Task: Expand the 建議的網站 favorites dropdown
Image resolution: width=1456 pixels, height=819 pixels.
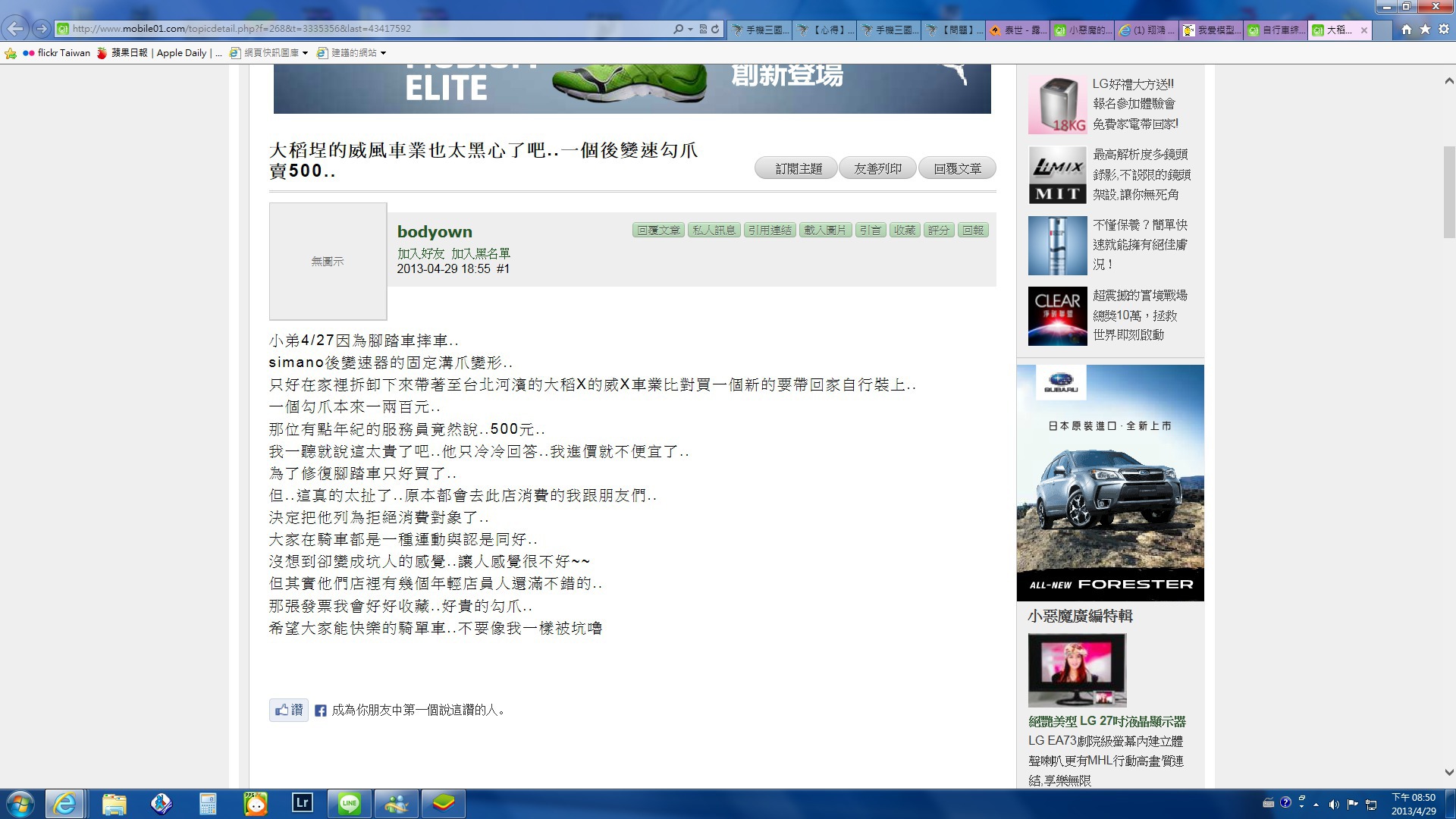Action: click(x=383, y=53)
